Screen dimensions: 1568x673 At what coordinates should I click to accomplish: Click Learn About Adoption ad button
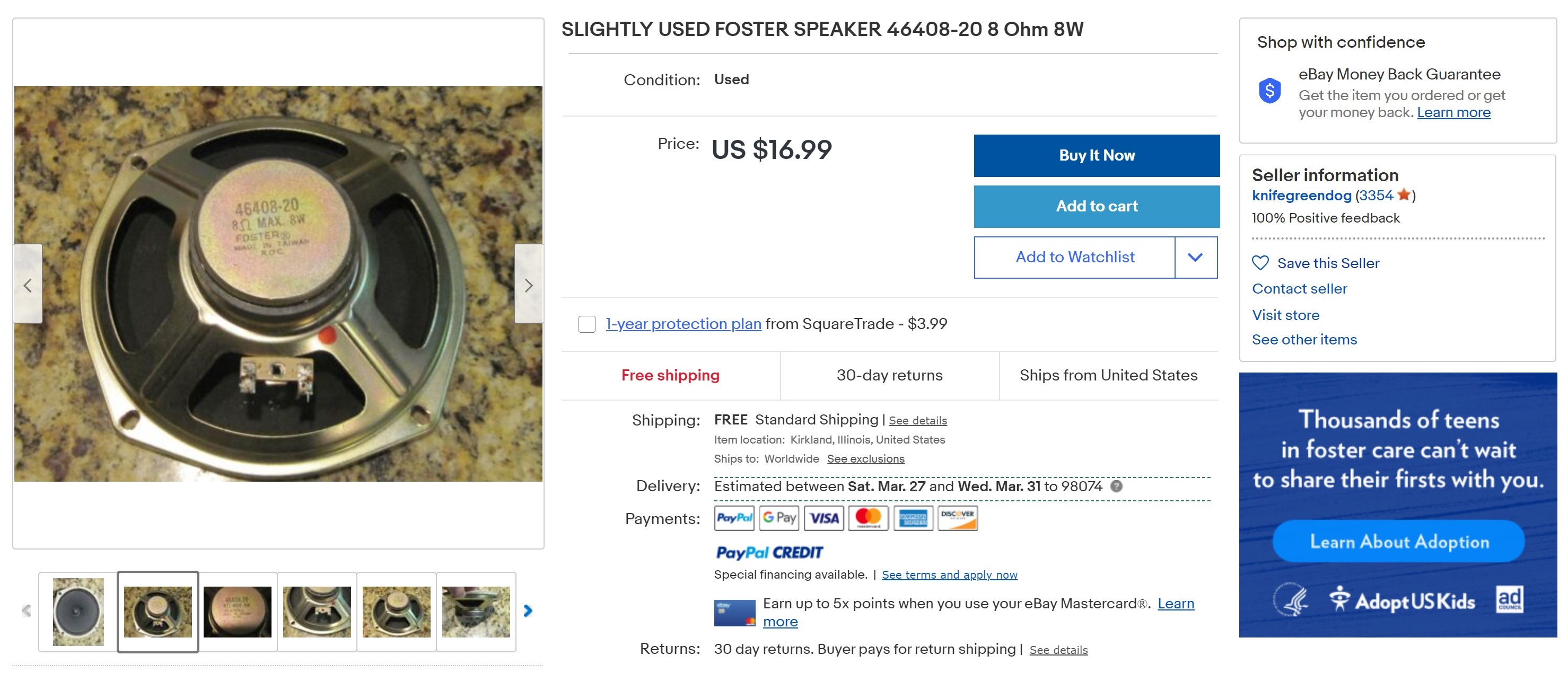pos(1399,541)
